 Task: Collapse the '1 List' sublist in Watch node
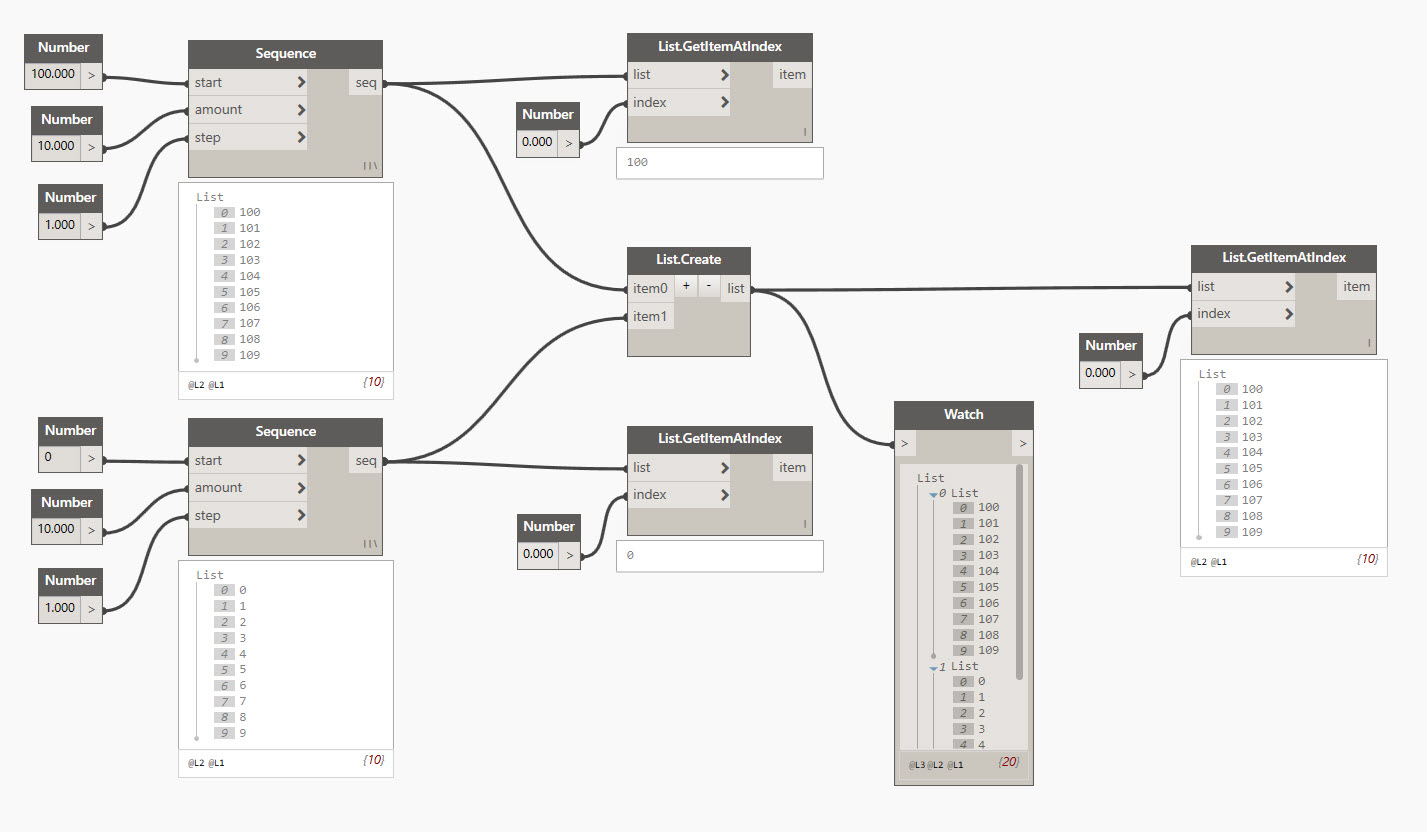pyautogui.click(x=934, y=667)
